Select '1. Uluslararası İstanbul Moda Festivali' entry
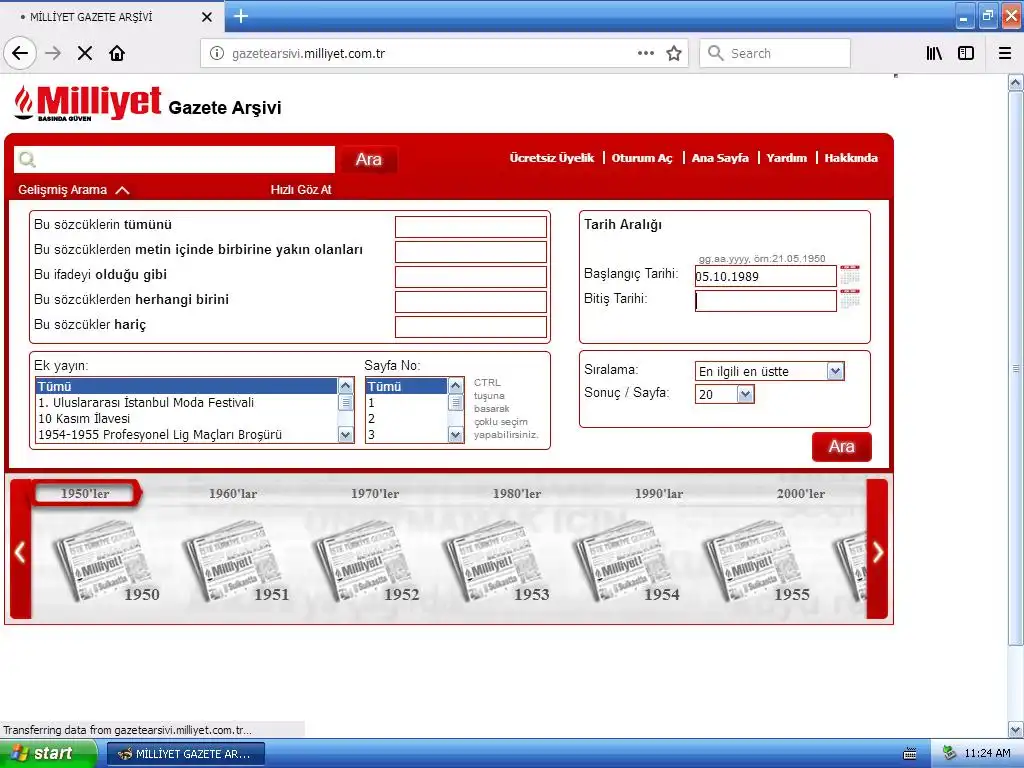Viewport: 1024px width, 768px height. tap(187, 403)
